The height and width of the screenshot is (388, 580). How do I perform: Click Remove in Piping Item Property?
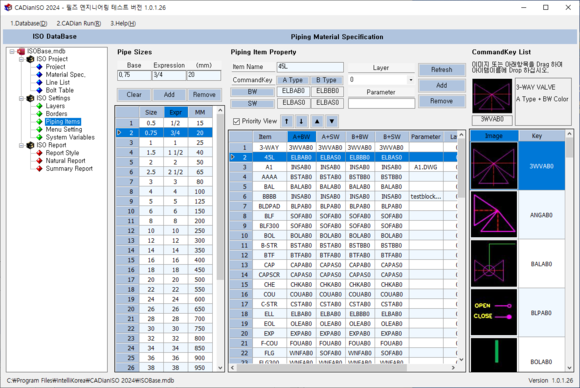[x=442, y=101]
